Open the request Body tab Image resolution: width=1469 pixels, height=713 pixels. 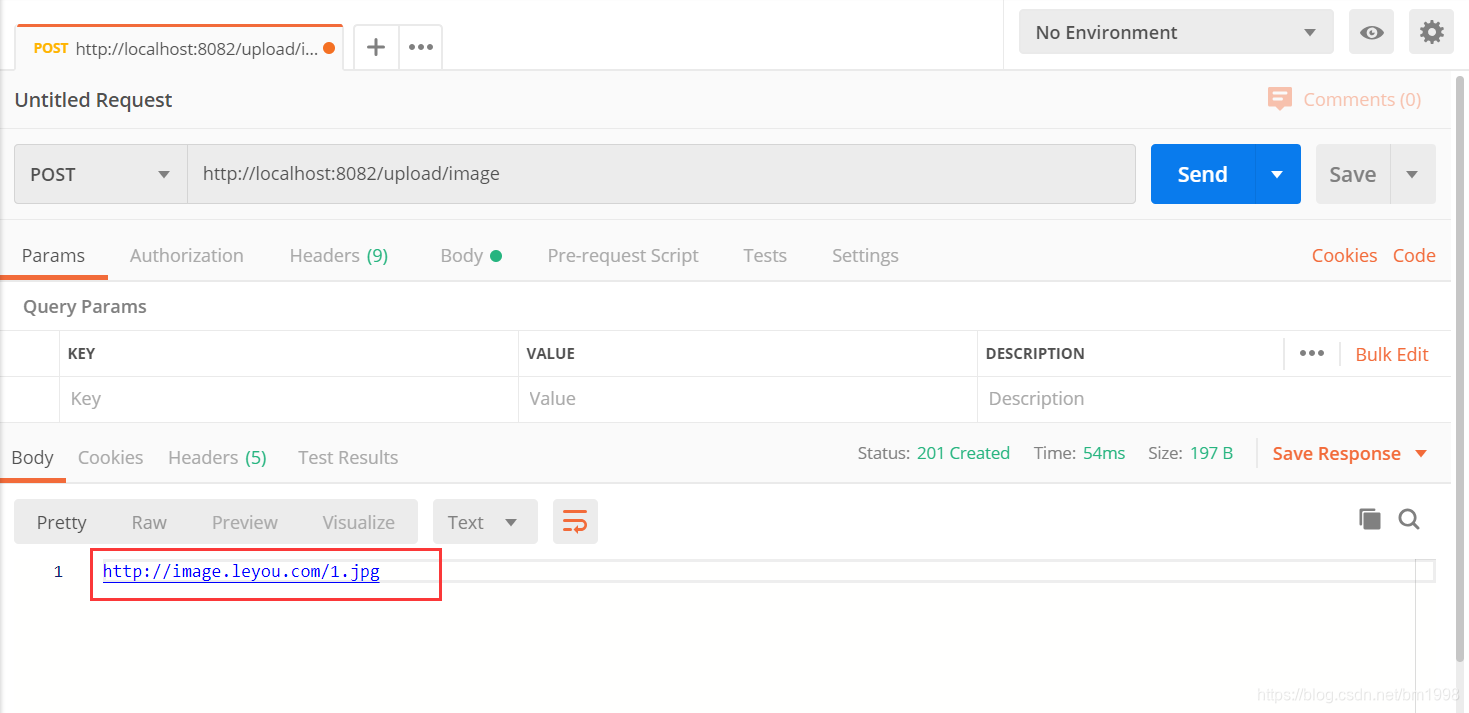click(x=471, y=255)
